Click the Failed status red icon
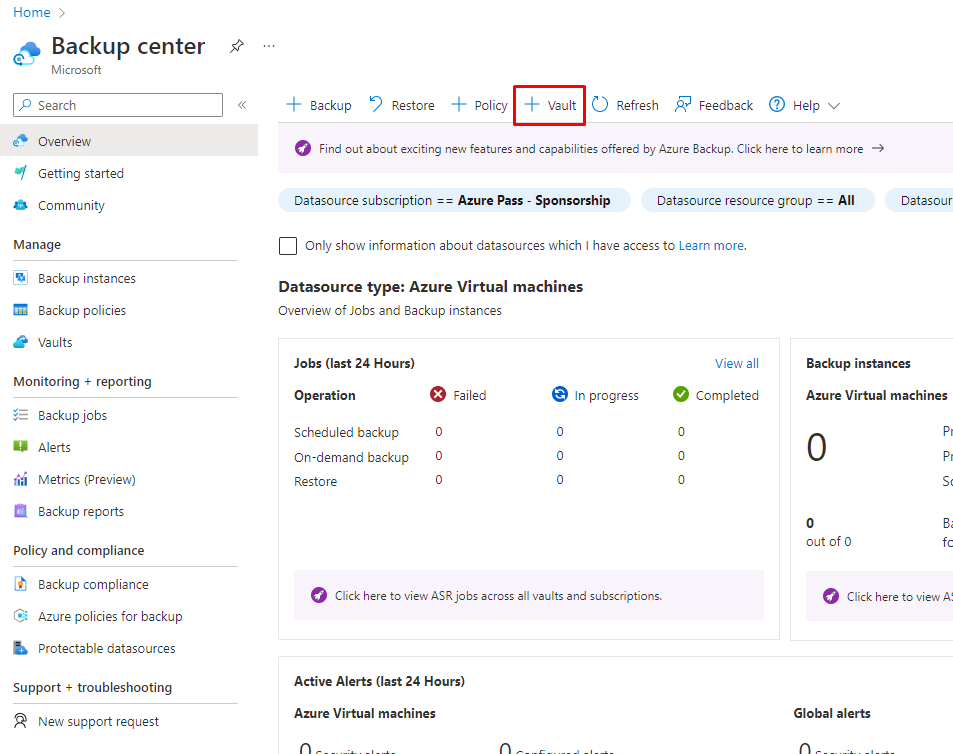Image resolution: width=953 pixels, height=754 pixels. [438, 394]
